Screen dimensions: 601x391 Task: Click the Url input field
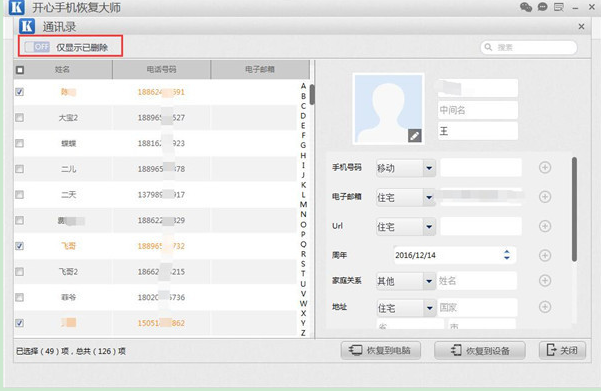pos(481,226)
